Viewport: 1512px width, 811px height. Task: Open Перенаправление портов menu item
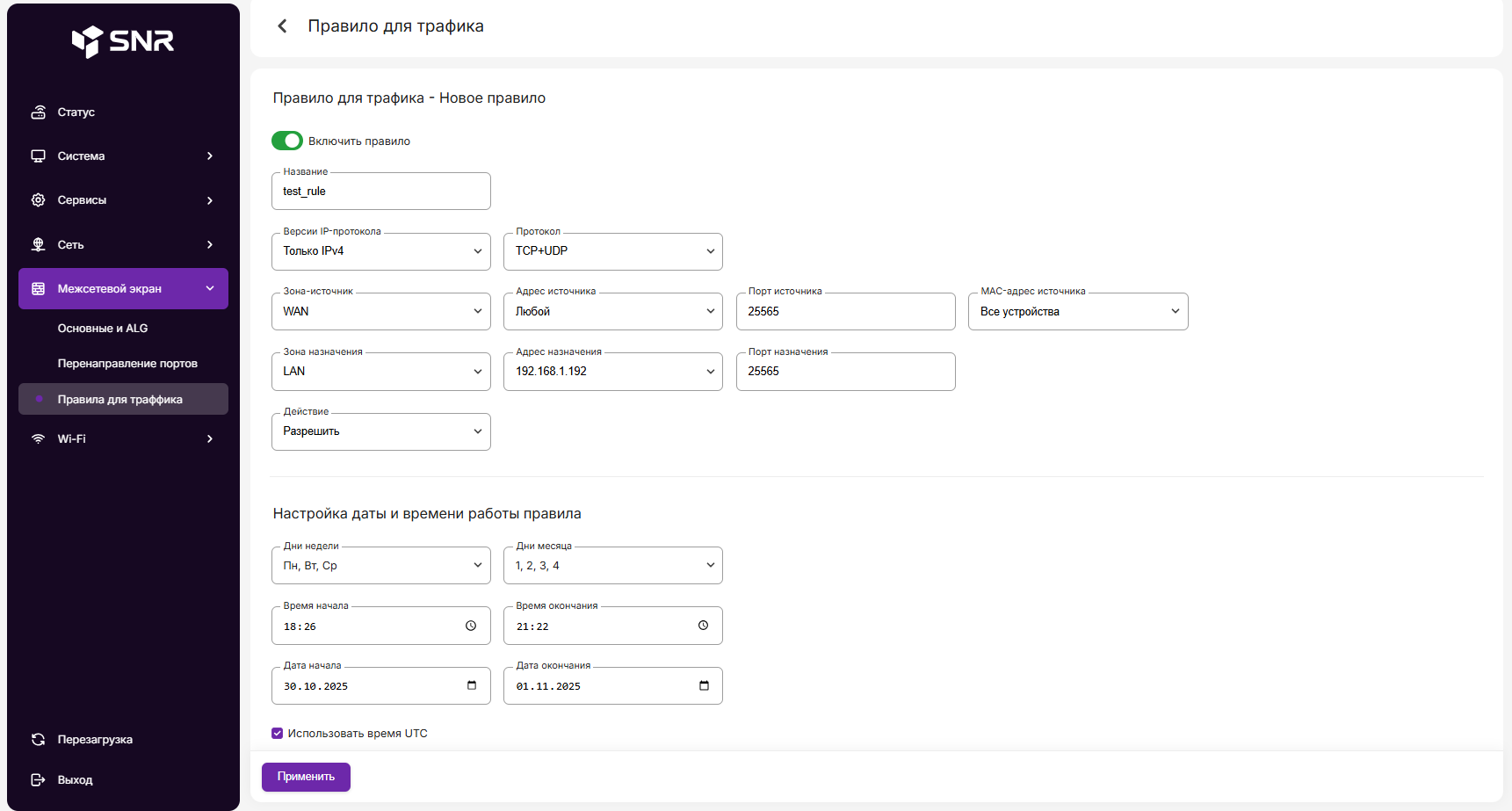pyautogui.click(x=127, y=364)
